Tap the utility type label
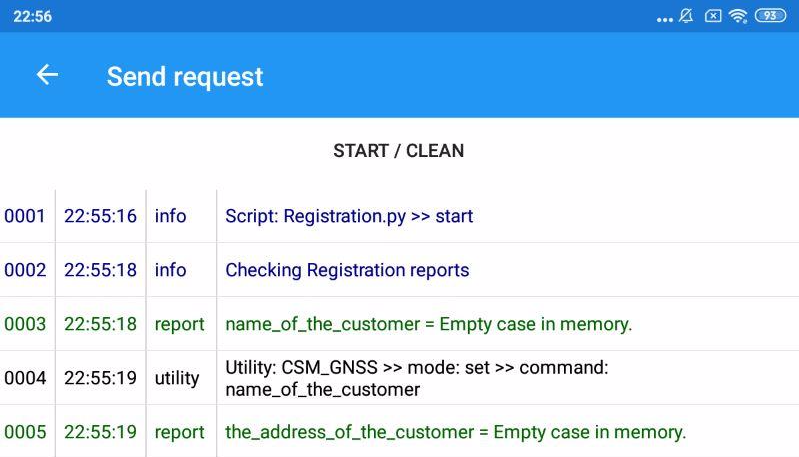The width and height of the screenshot is (799, 457). coord(177,378)
